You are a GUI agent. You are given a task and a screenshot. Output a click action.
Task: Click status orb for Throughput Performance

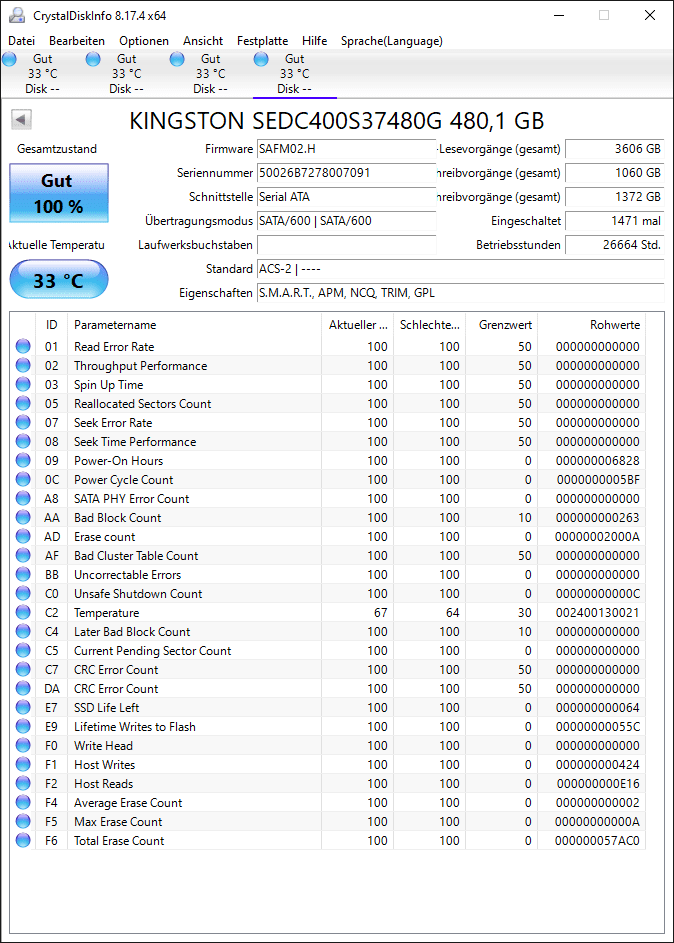pyautogui.click(x=23, y=365)
